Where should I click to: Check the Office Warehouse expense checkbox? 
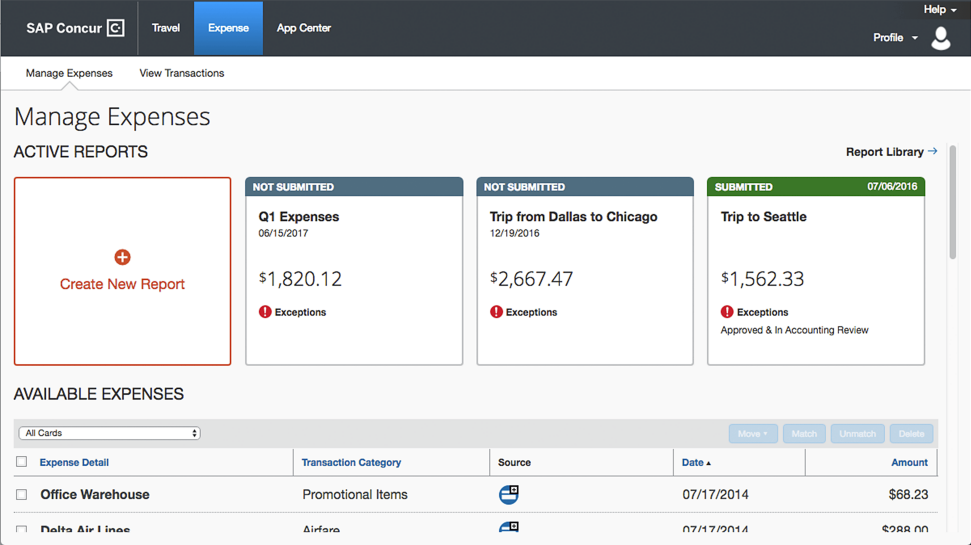(22, 494)
